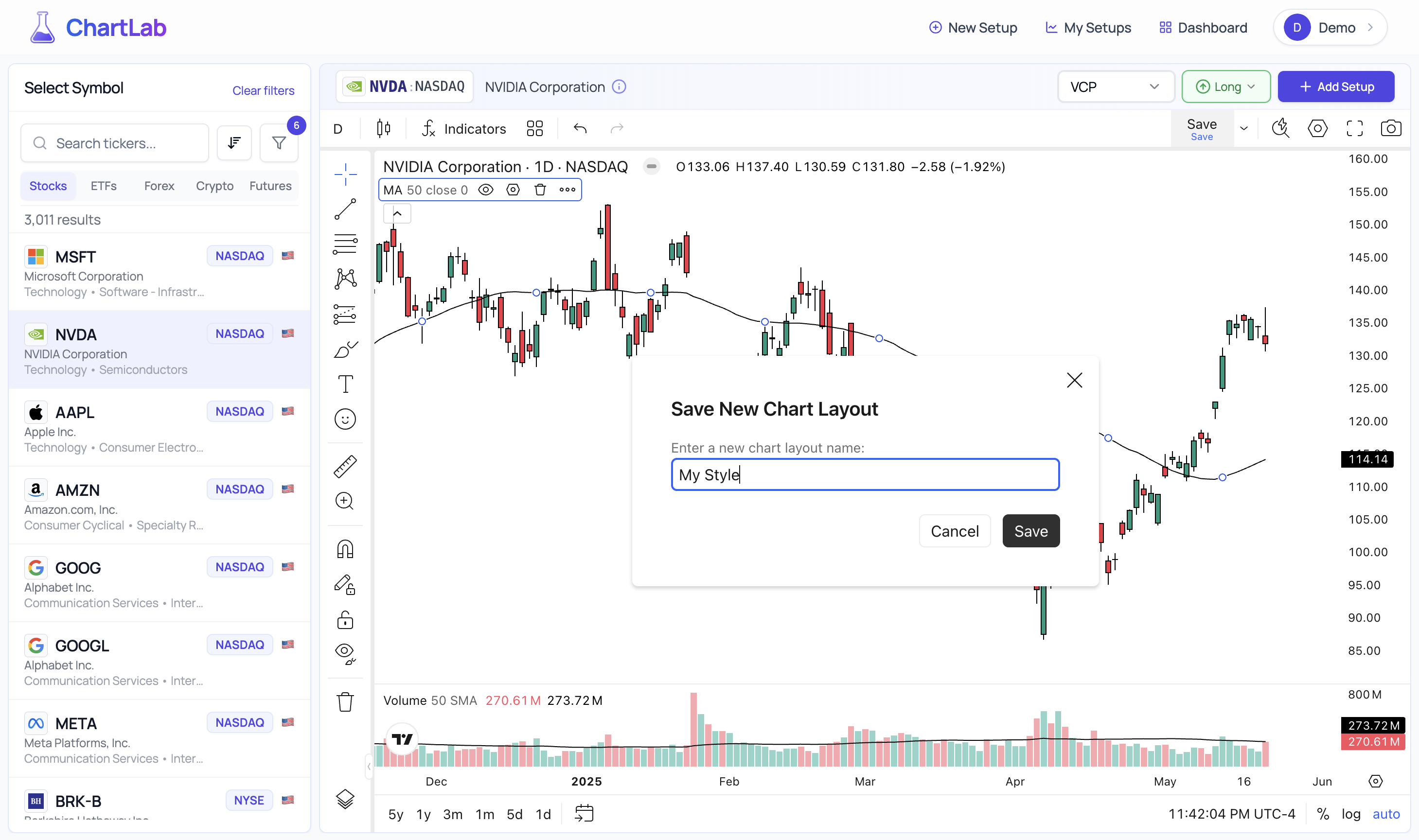Toggle stay in drawing mode

pyautogui.click(x=345, y=584)
